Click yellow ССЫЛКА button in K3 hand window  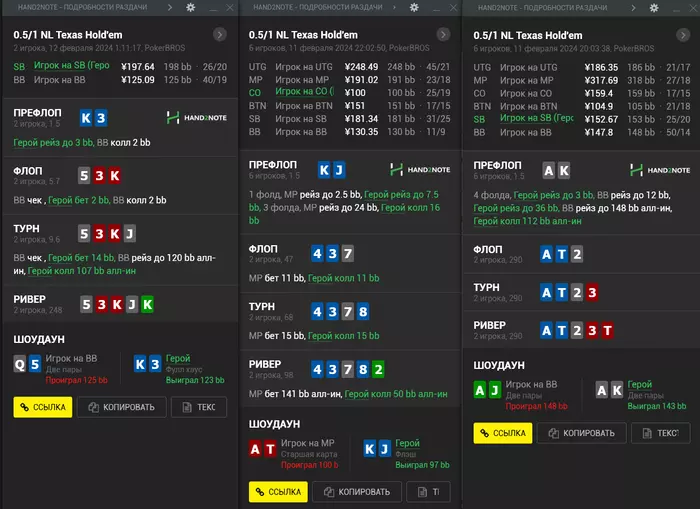click(x=43, y=407)
